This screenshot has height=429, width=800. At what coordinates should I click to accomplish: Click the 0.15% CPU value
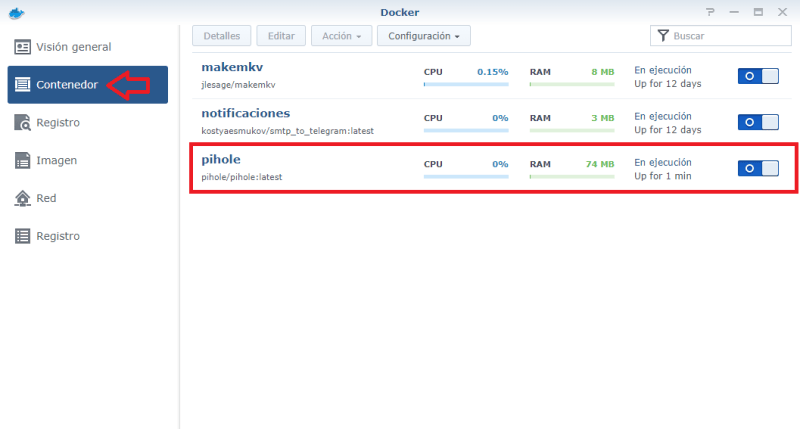[492, 72]
